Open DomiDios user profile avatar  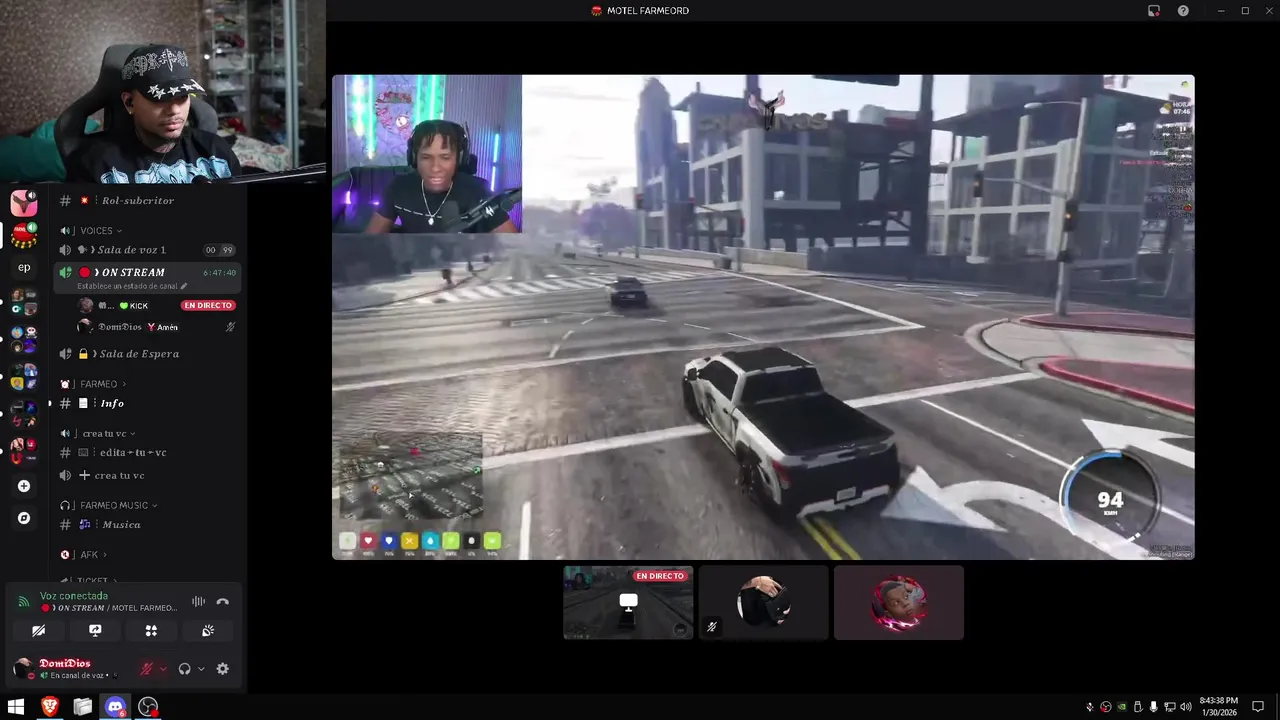pos(23,668)
